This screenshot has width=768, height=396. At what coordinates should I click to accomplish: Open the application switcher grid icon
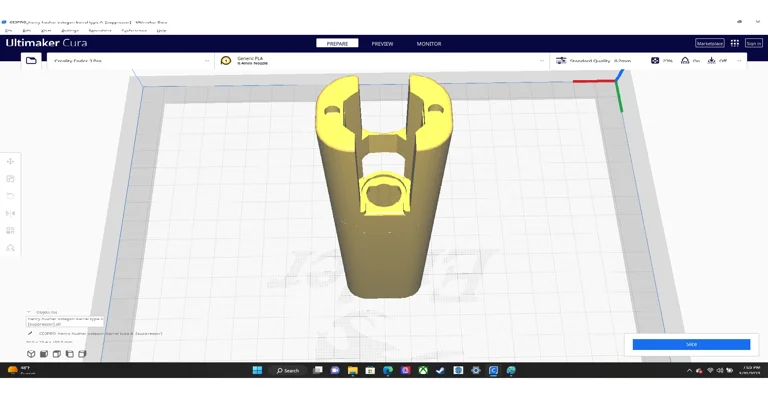[x=735, y=43]
